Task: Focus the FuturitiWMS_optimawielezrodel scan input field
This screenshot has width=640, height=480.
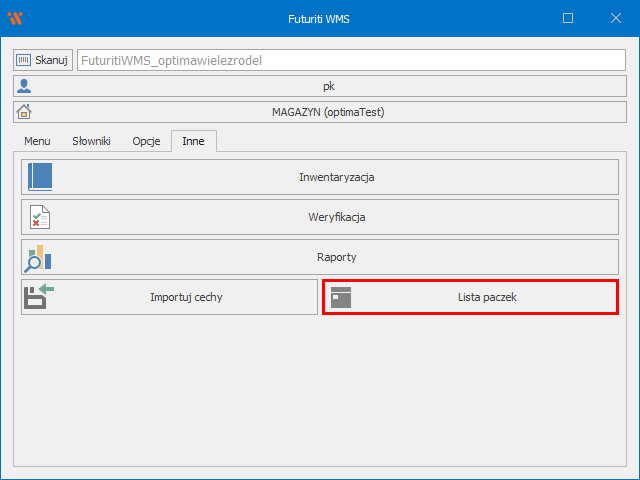Action: click(350, 60)
